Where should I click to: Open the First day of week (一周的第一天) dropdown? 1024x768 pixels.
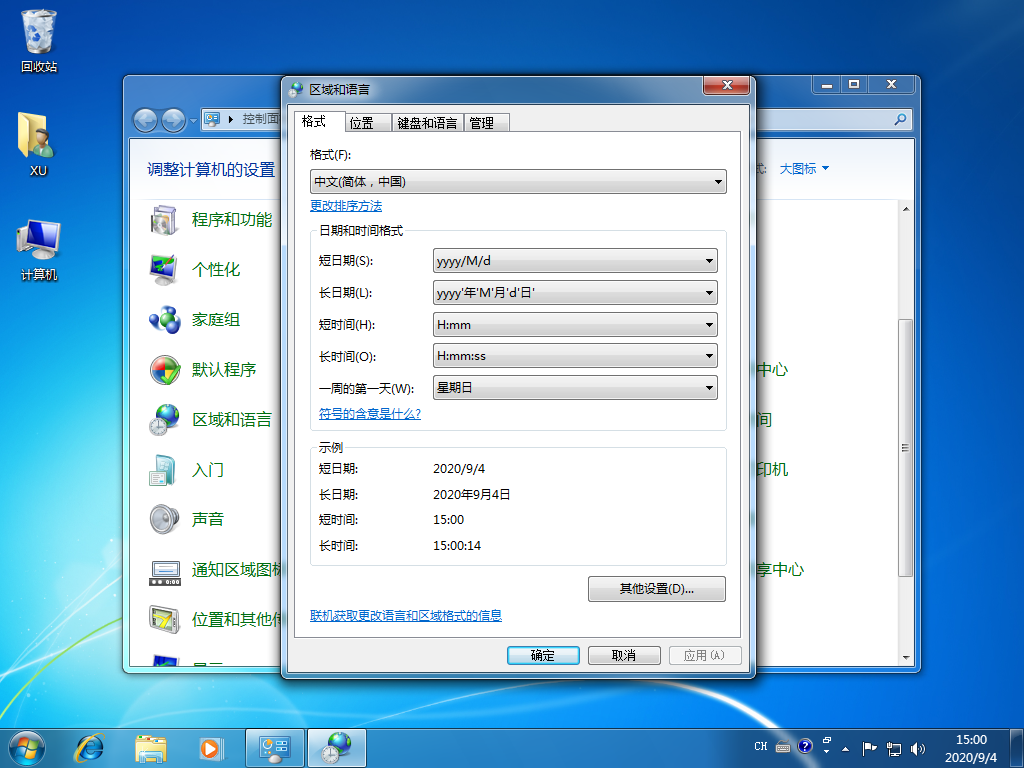tap(575, 387)
